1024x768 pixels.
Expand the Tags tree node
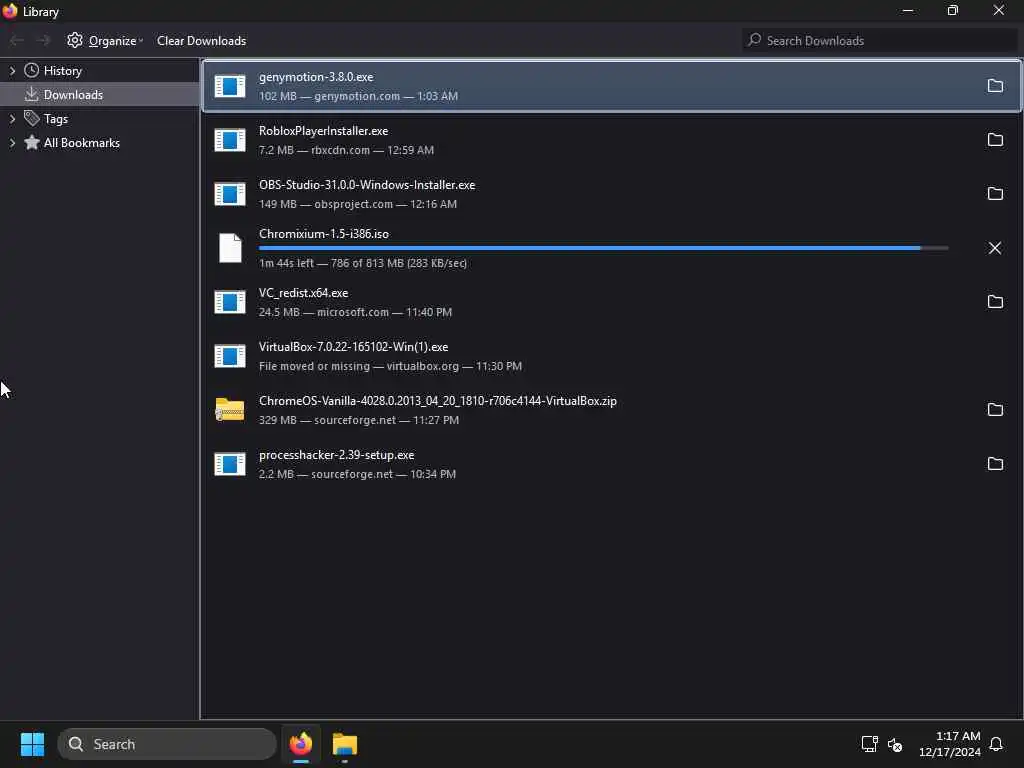point(12,118)
